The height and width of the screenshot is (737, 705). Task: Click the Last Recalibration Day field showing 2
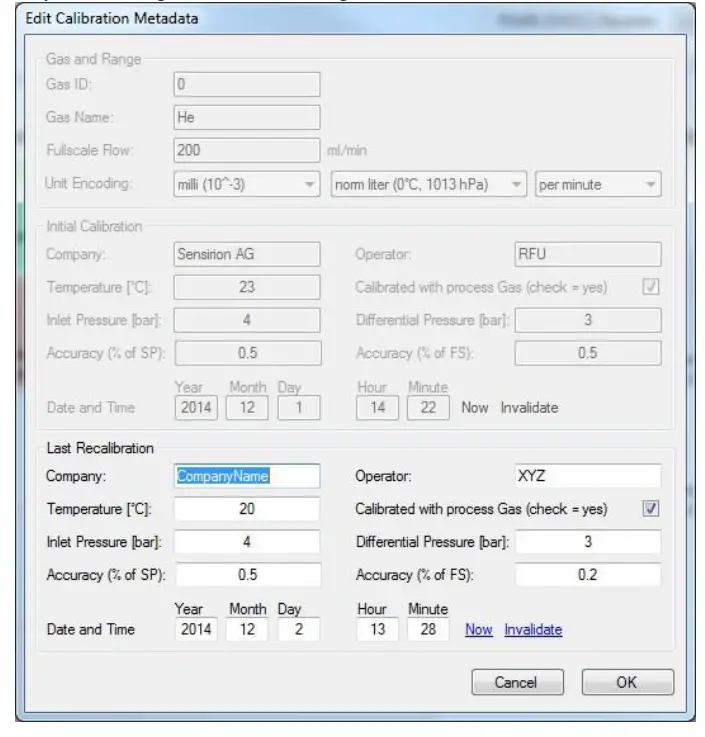pyautogui.click(x=298, y=629)
